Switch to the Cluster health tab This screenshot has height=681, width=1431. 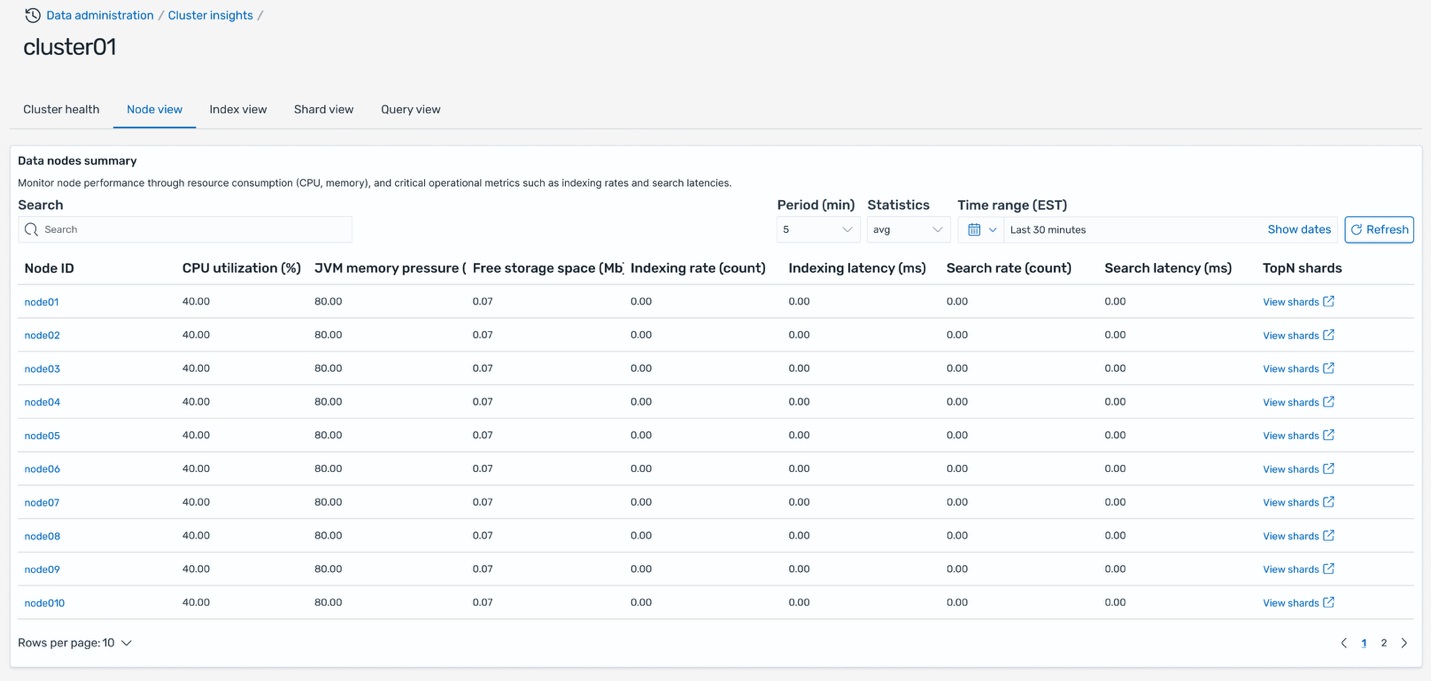click(x=61, y=110)
